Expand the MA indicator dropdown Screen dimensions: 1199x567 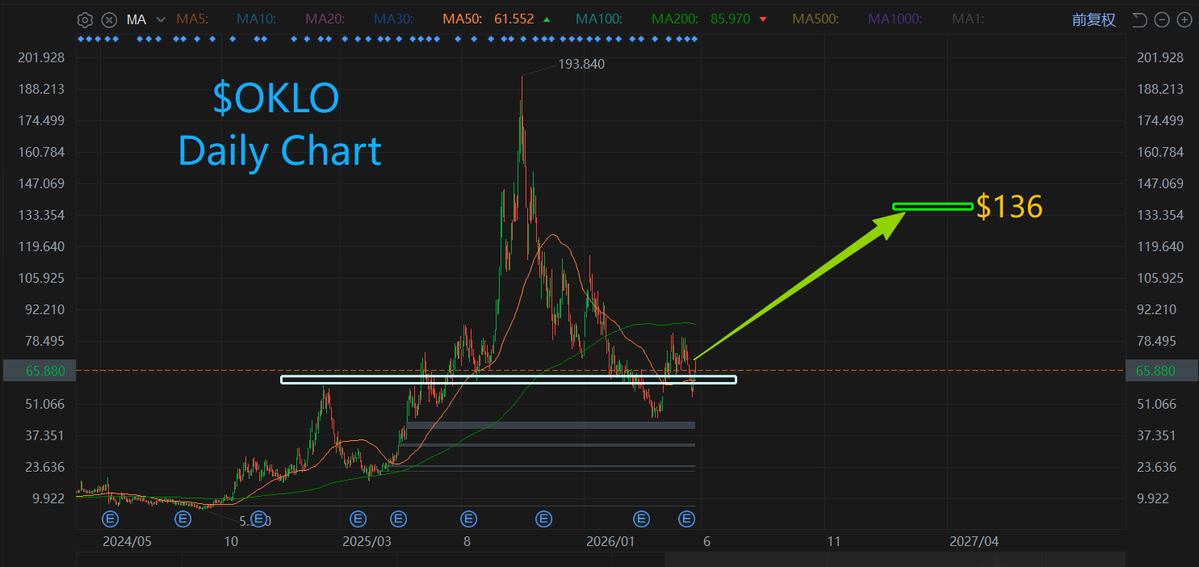click(x=161, y=20)
